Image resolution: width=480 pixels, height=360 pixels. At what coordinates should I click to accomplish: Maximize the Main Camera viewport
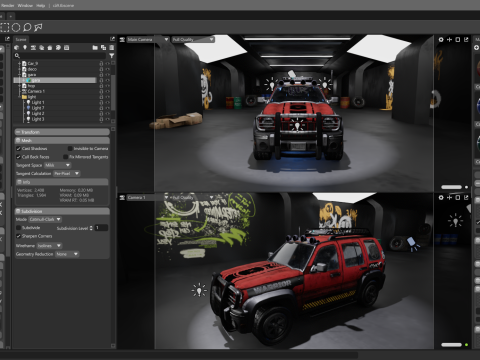pyautogui.click(x=458, y=39)
